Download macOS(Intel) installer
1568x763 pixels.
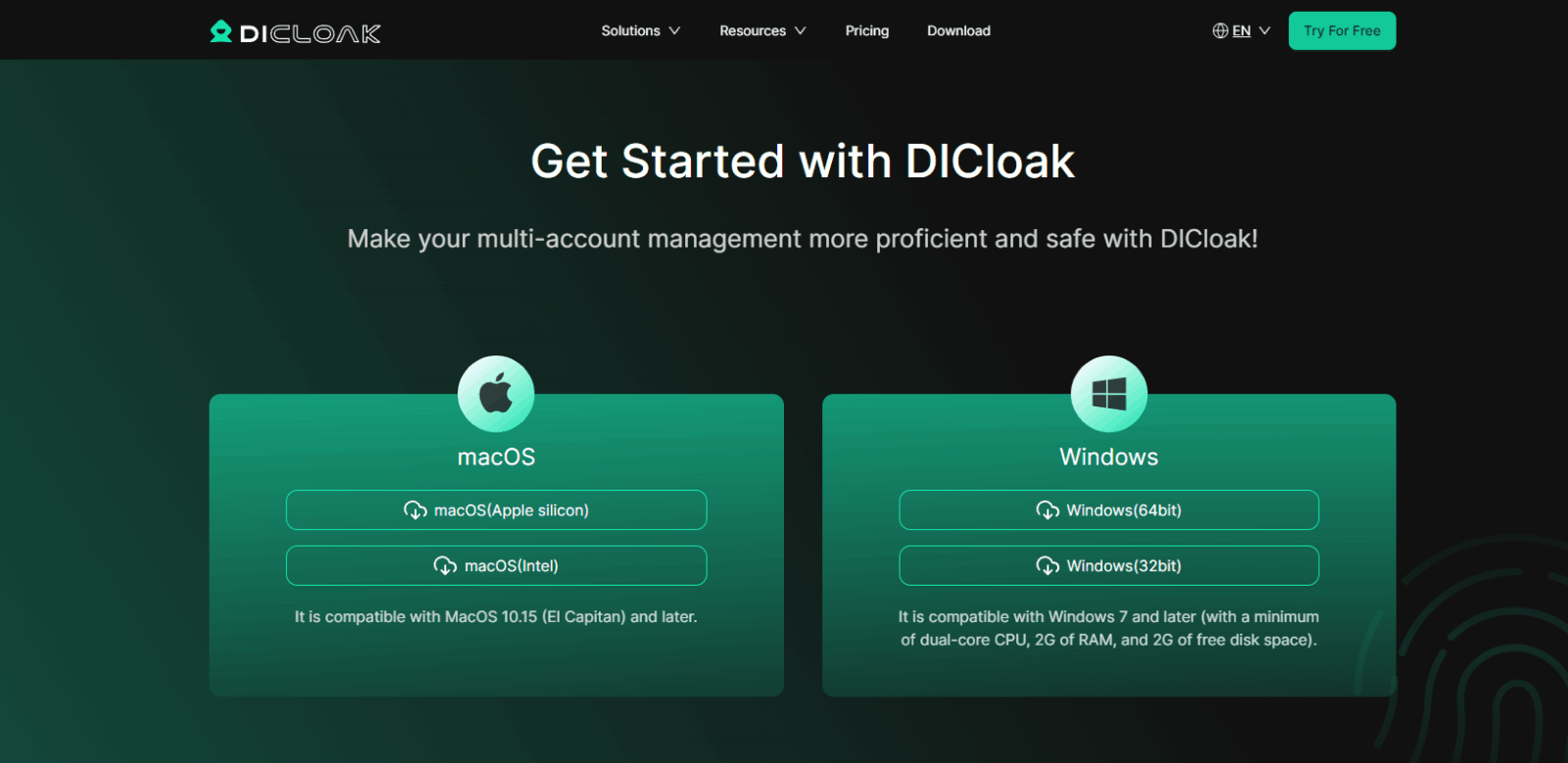coord(496,566)
